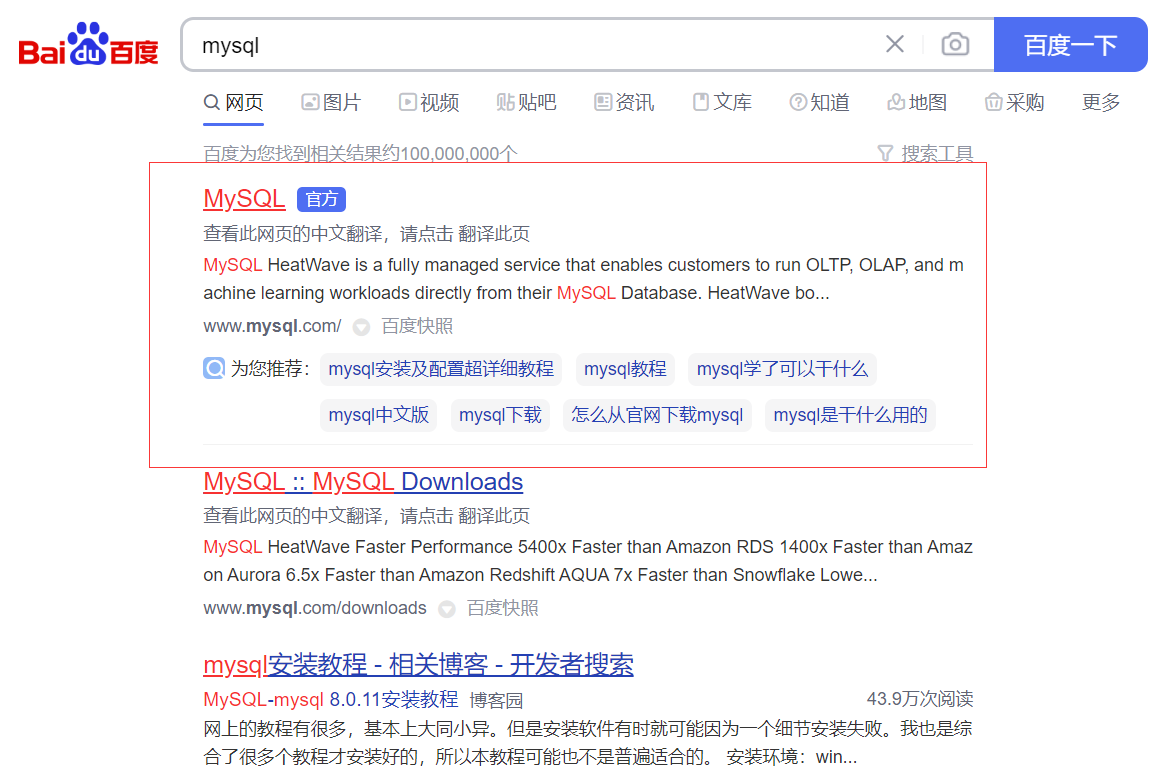Click 翻译此页 under MySQL Downloads result
This screenshot has width=1152, height=766.
494,516
